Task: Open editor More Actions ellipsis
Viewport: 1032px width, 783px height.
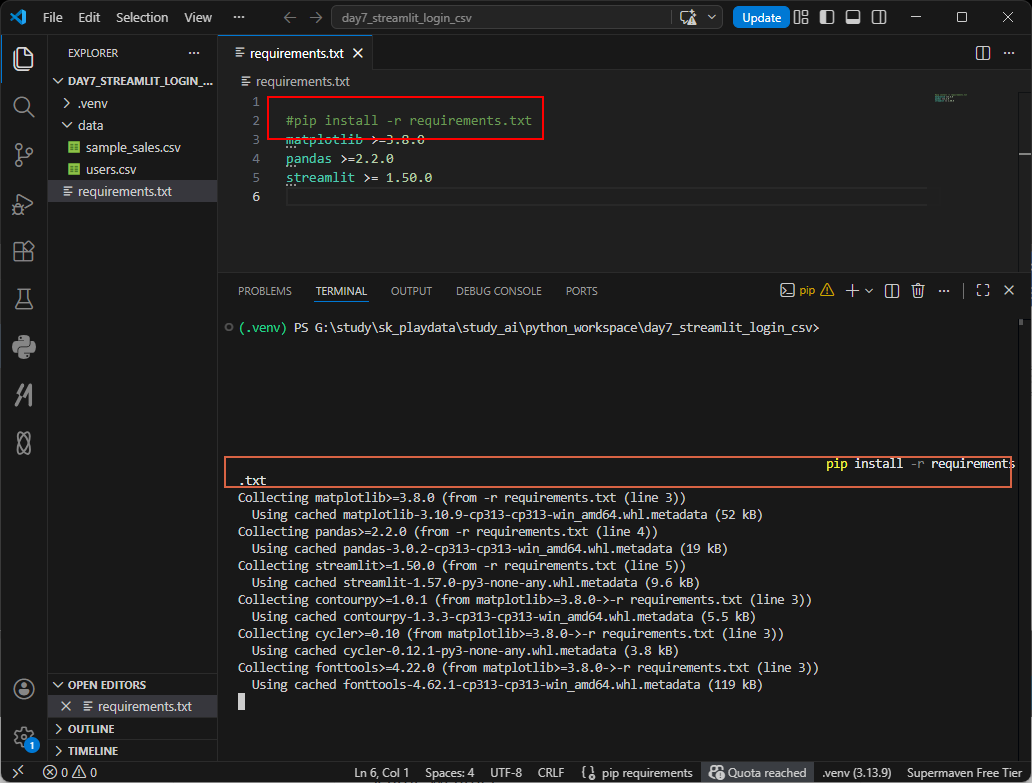Action: (1009, 53)
